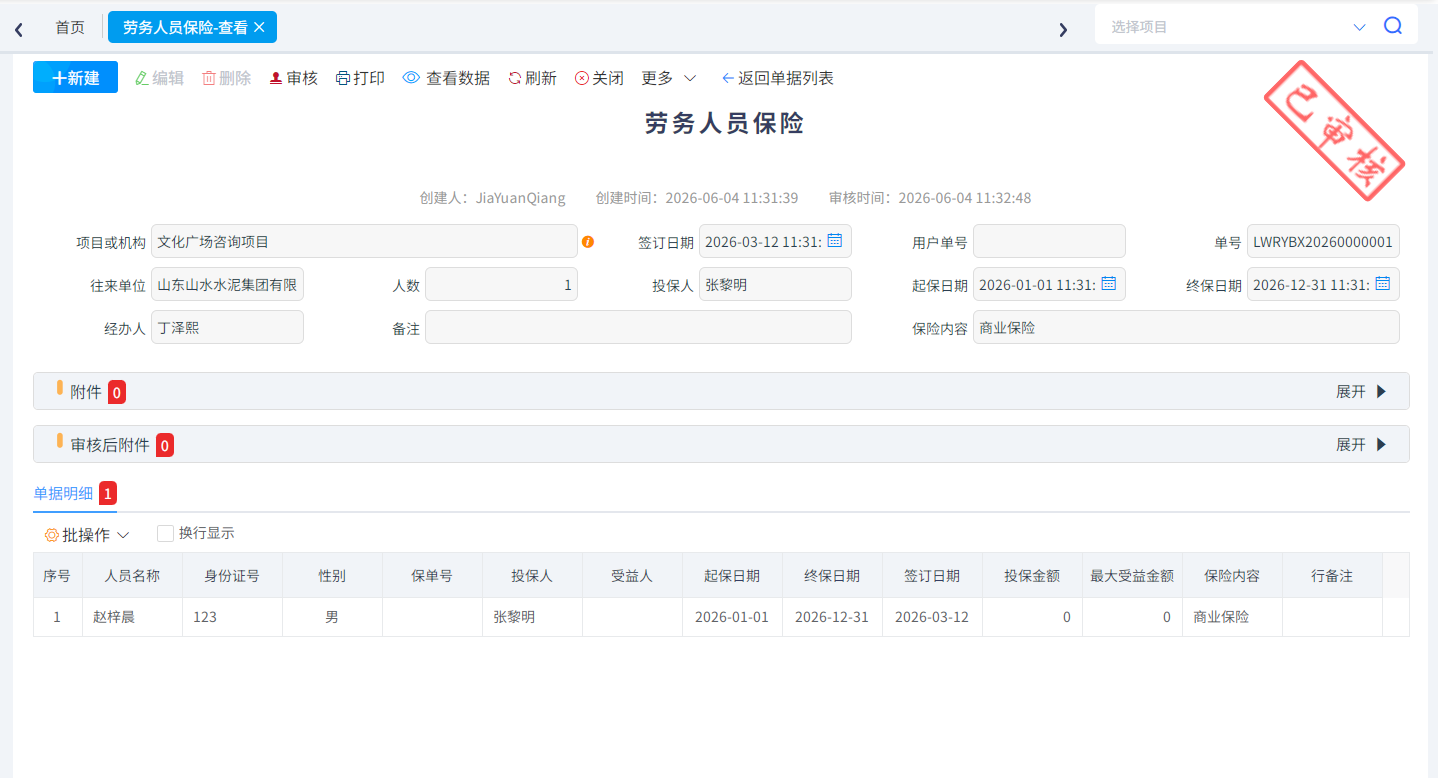Select the 单据明细 tab

pyautogui.click(x=74, y=493)
